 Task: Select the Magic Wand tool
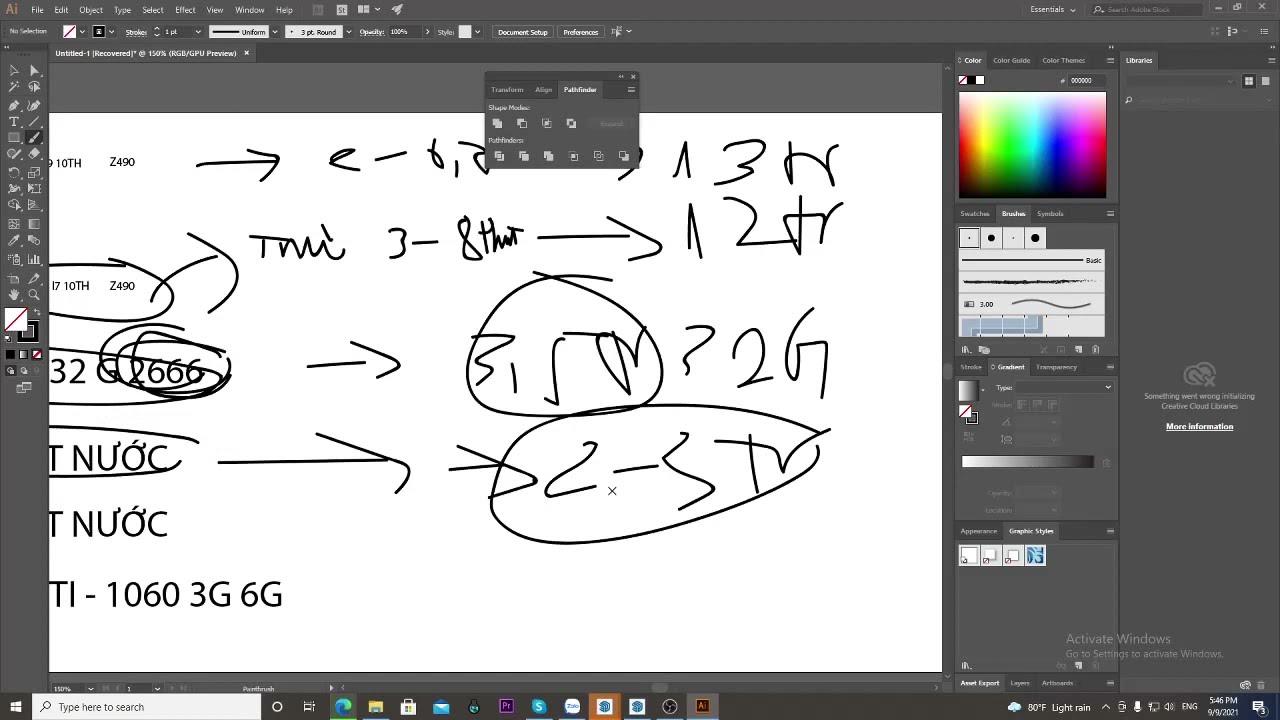click(x=14, y=88)
